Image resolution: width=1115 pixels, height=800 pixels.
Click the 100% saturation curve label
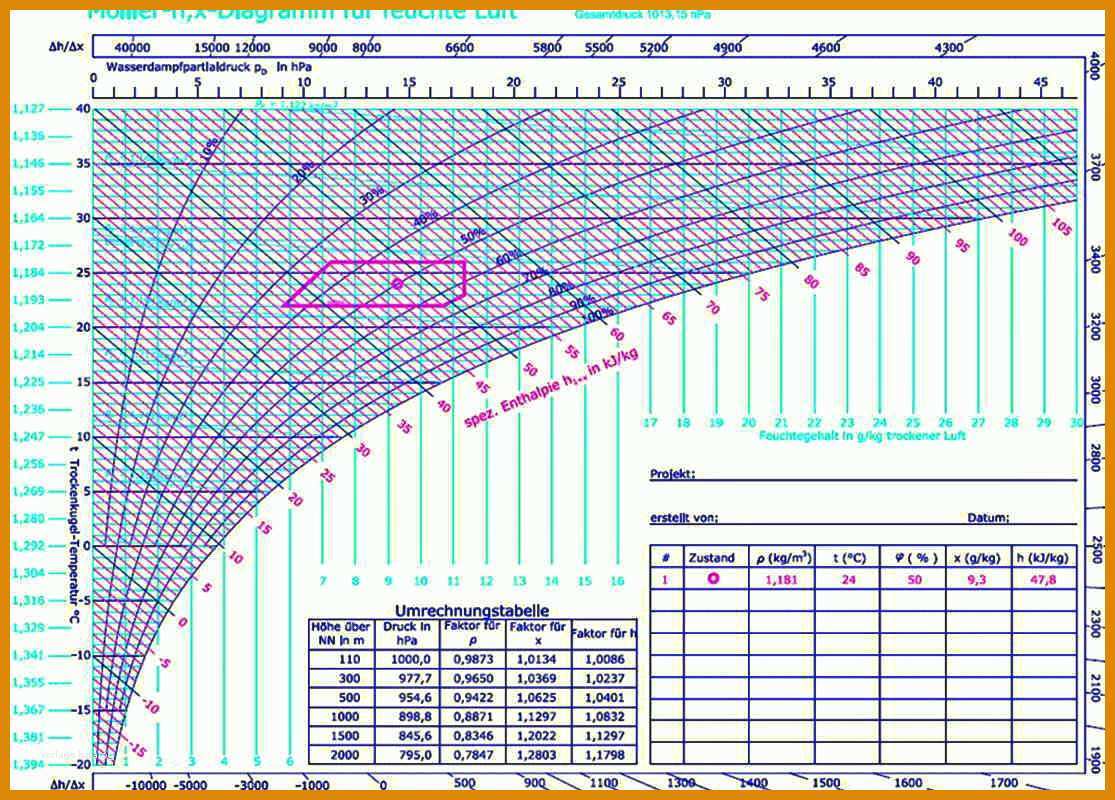point(598,314)
